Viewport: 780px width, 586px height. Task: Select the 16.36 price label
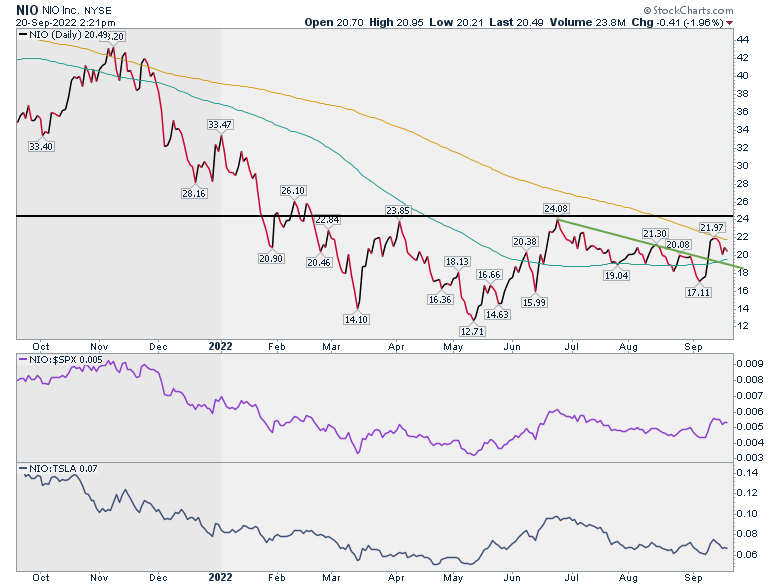tap(440, 299)
